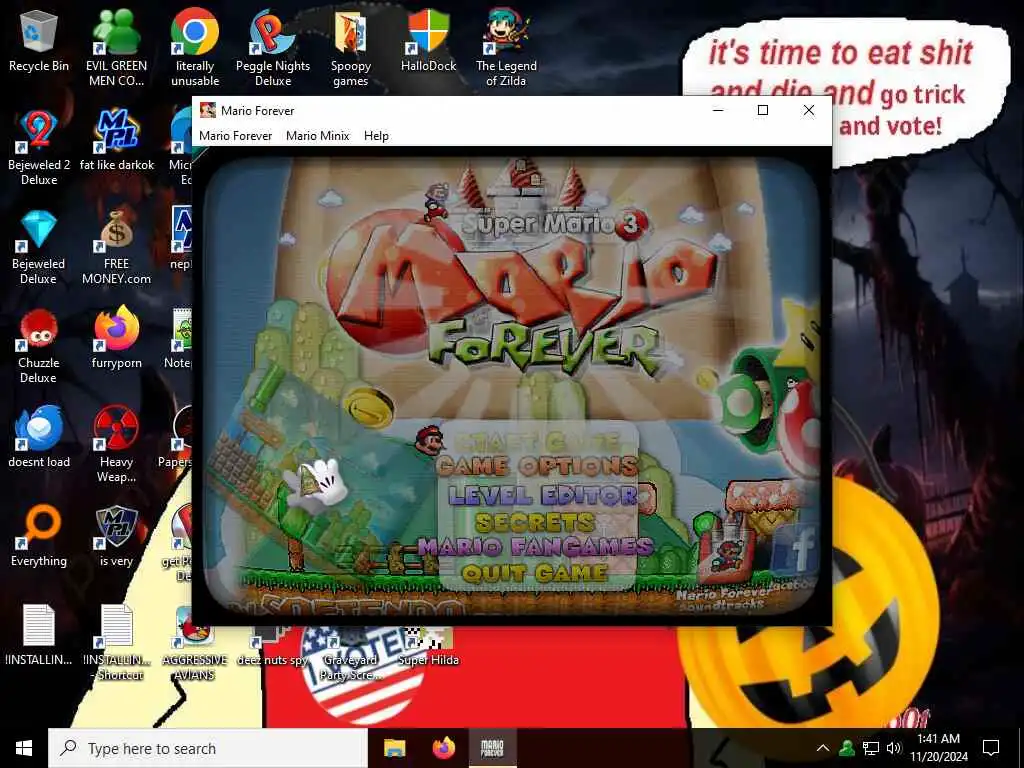Open the clock showing 1:41 AM

pos(938,748)
